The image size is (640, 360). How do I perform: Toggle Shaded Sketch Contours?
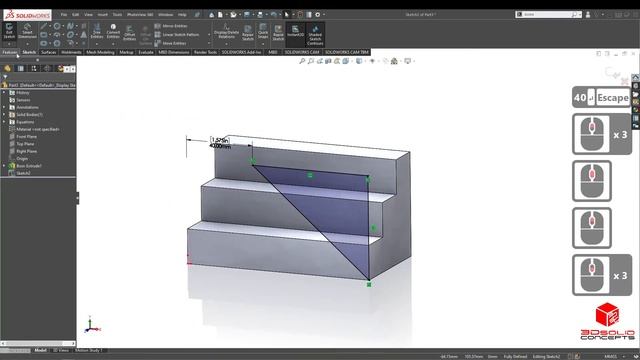click(315, 34)
